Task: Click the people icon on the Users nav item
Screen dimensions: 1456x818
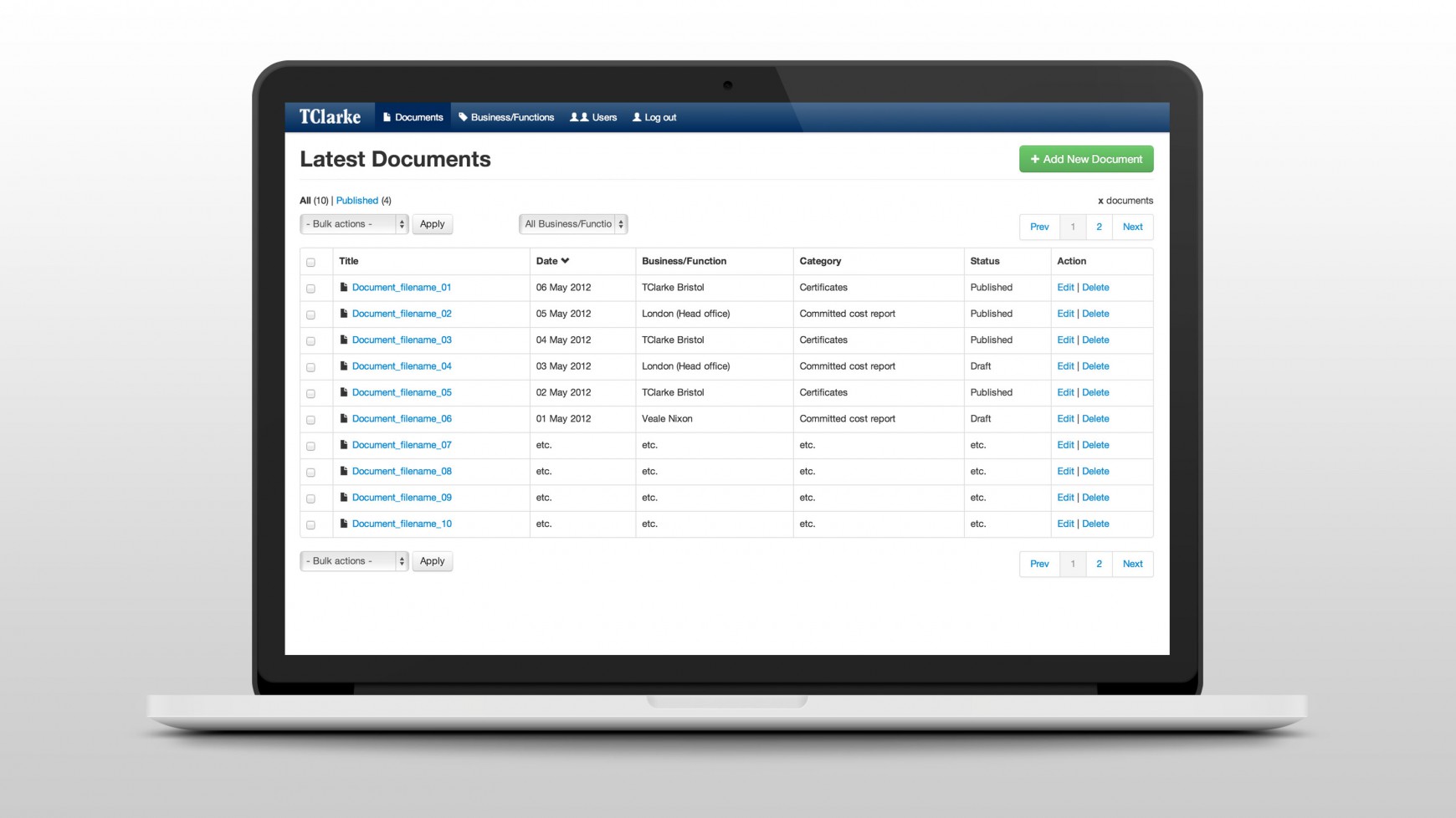Action: tap(577, 117)
